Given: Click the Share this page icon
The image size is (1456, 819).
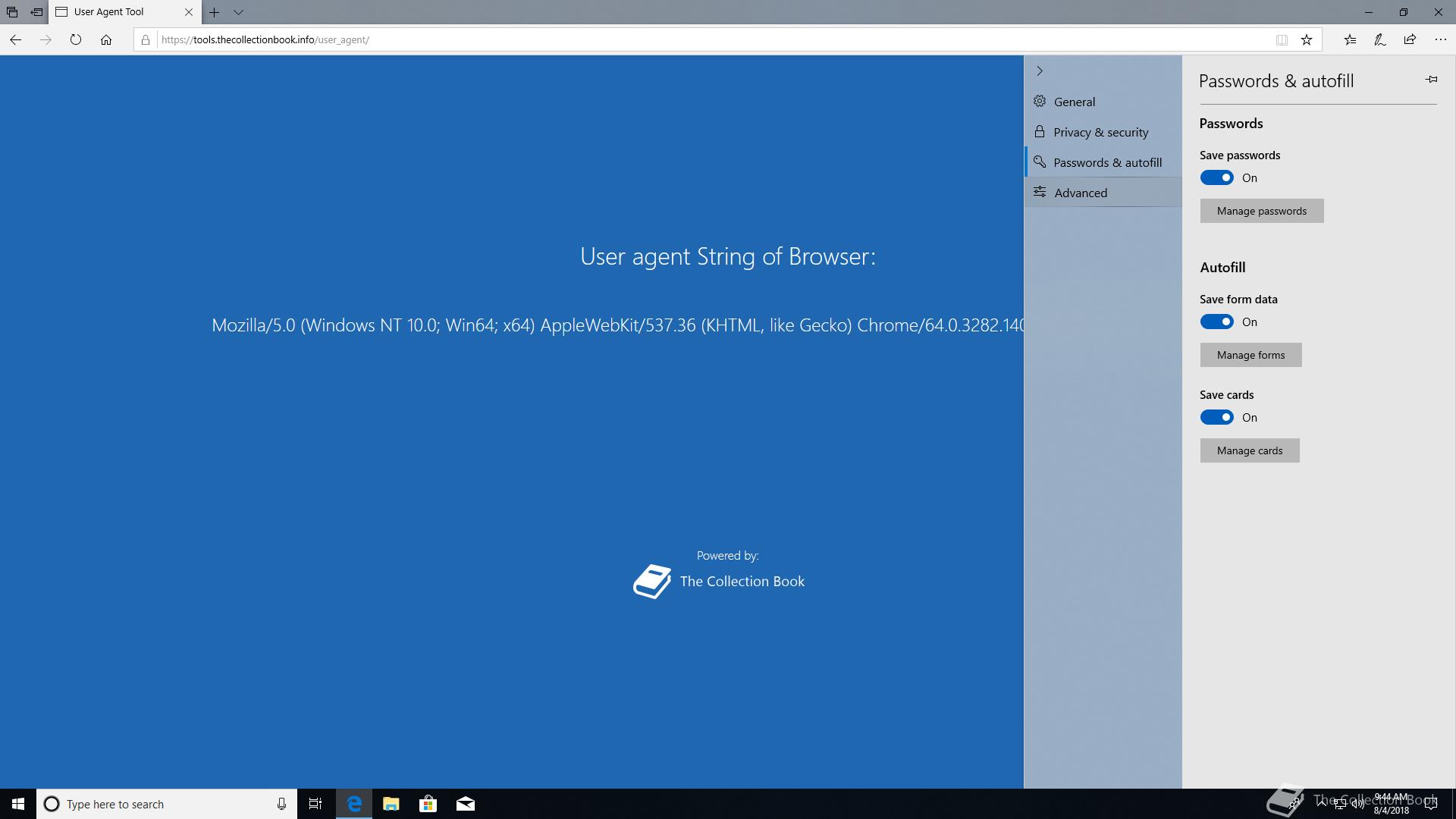Looking at the screenshot, I should 1410,40.
